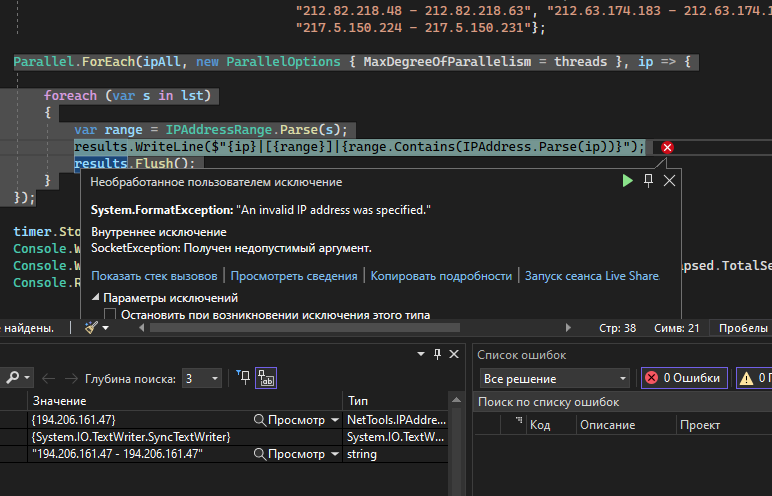Expand Просмотр dropdown for {194.206.161.47} row
The image size is (772, 496).
(x=334, y=420)
